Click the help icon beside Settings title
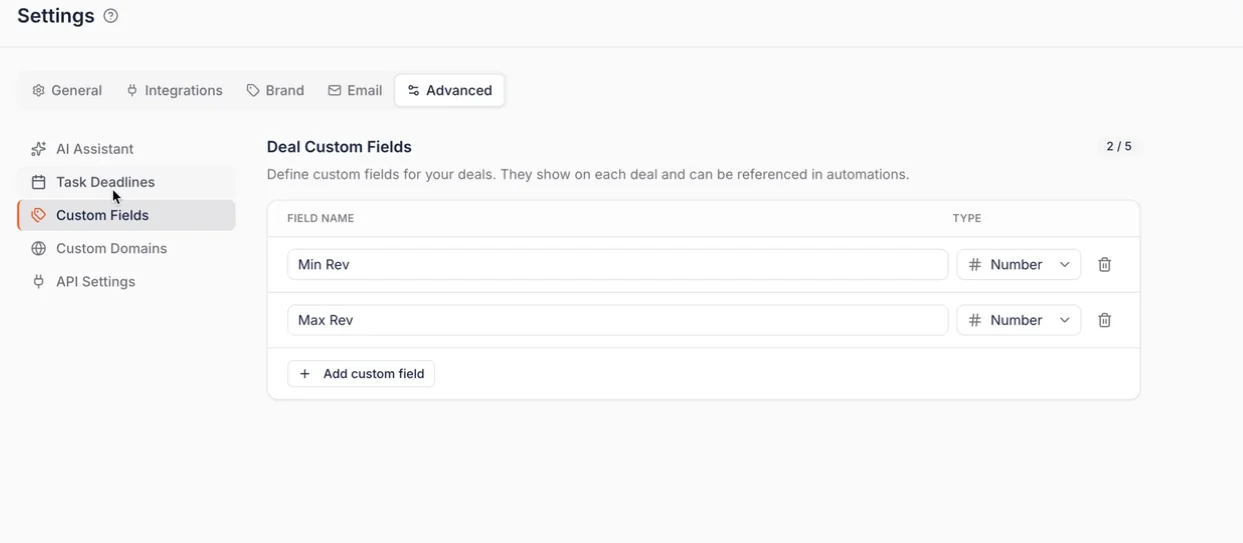 111,16
